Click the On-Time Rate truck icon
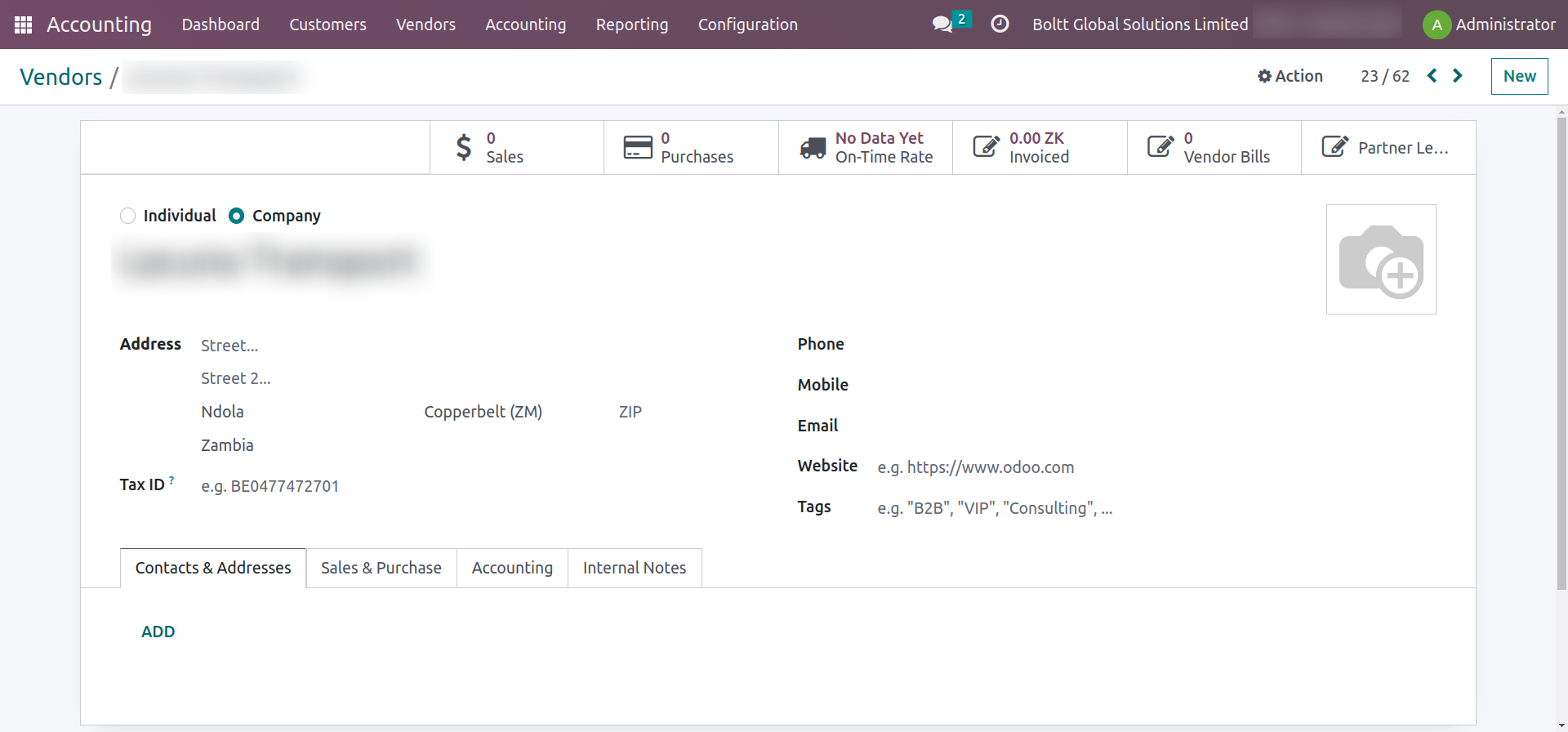Viewport: 1568px width, 732px height. [813, 147]
